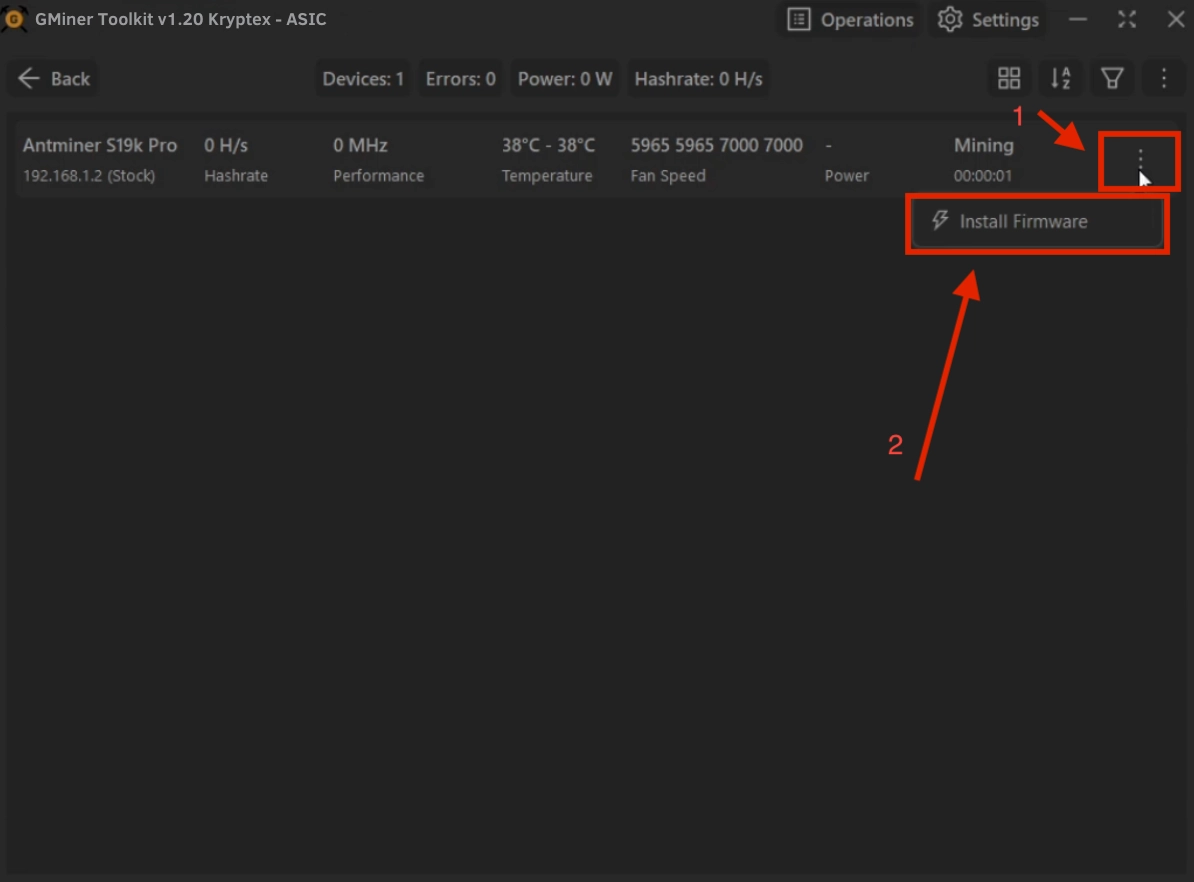Click the GMiner app logo icon
The width and height of the screenshot is (1194, 882).
click(14, 19)
